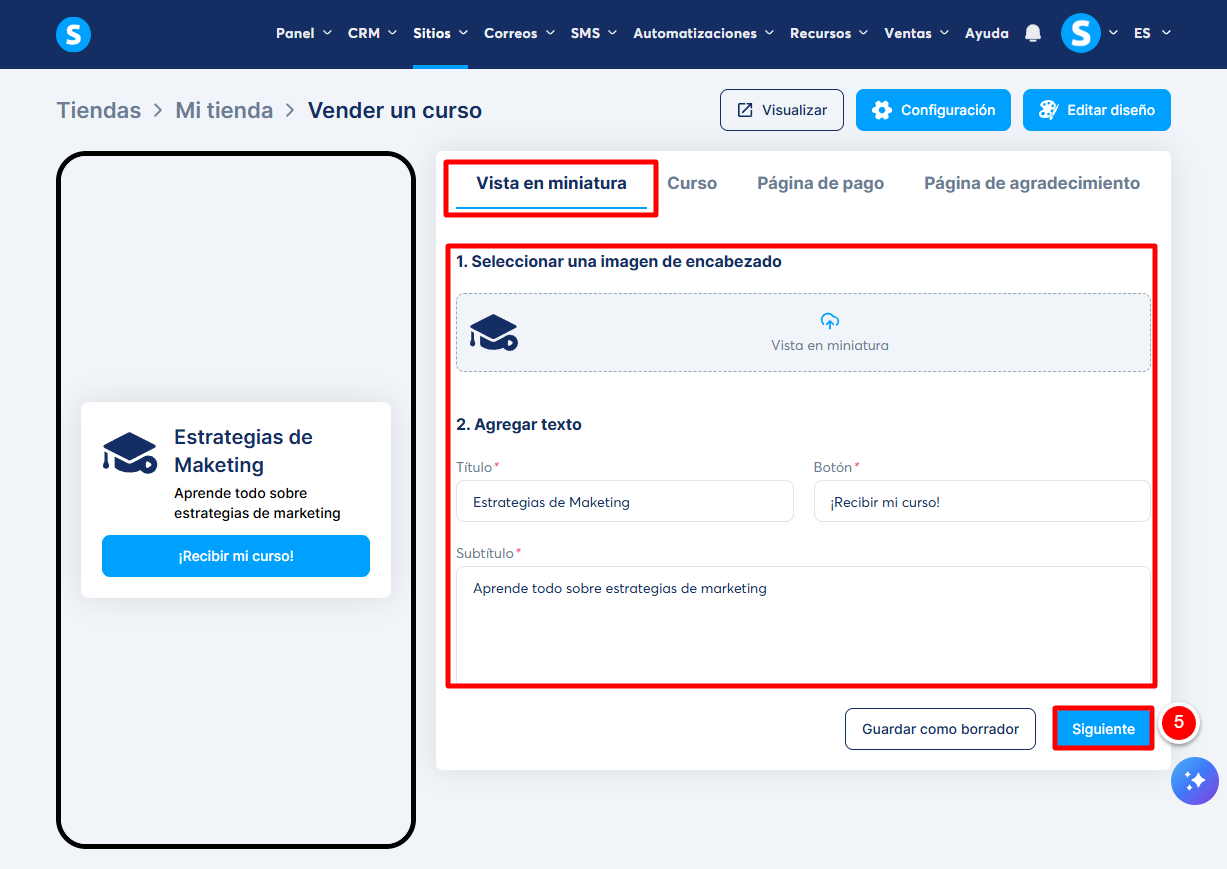Click the AI assistant sparkle button
This screenshot has height=869, width=1227.
click(1195, 781)
